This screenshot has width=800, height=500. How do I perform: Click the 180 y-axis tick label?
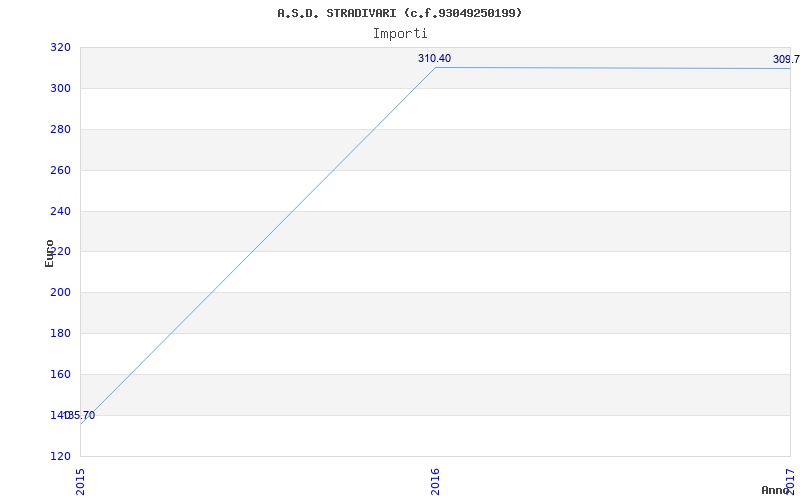pos(60,333)
